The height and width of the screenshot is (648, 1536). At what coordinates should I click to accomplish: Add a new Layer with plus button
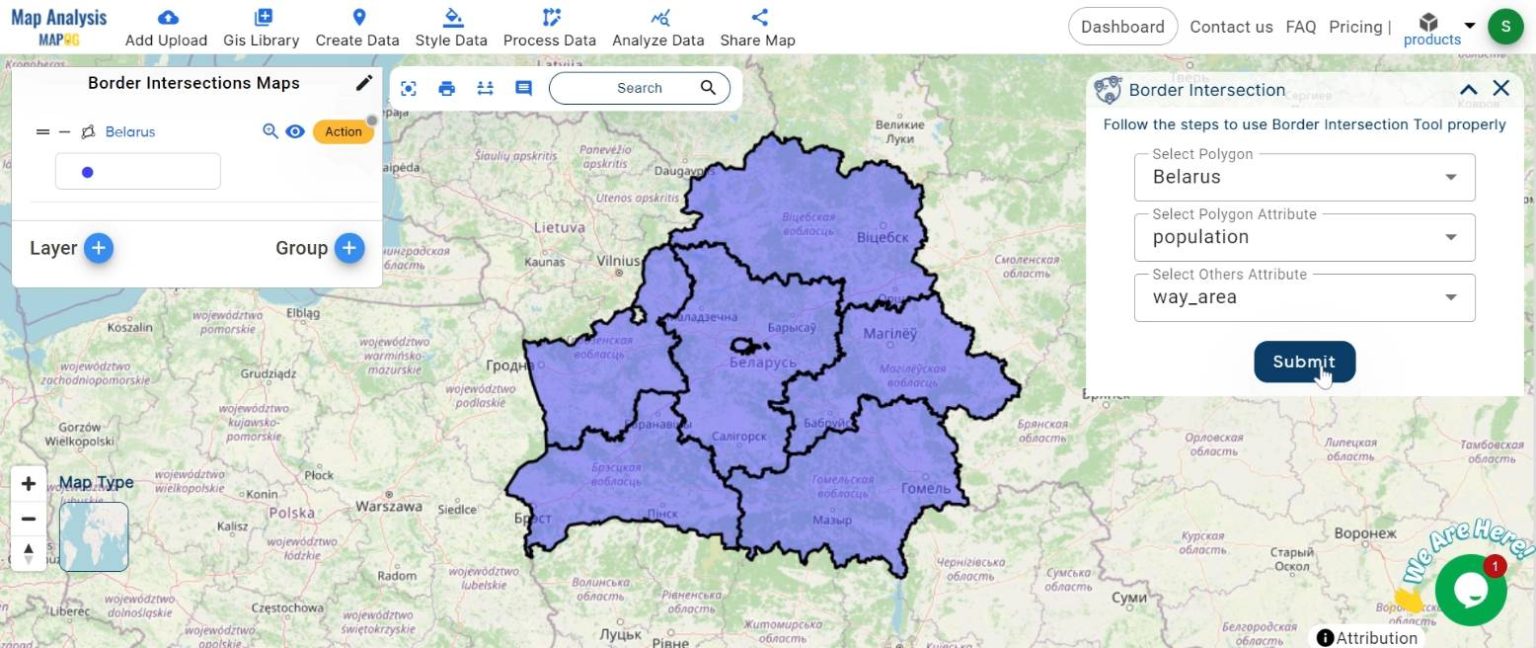(98, 248)
